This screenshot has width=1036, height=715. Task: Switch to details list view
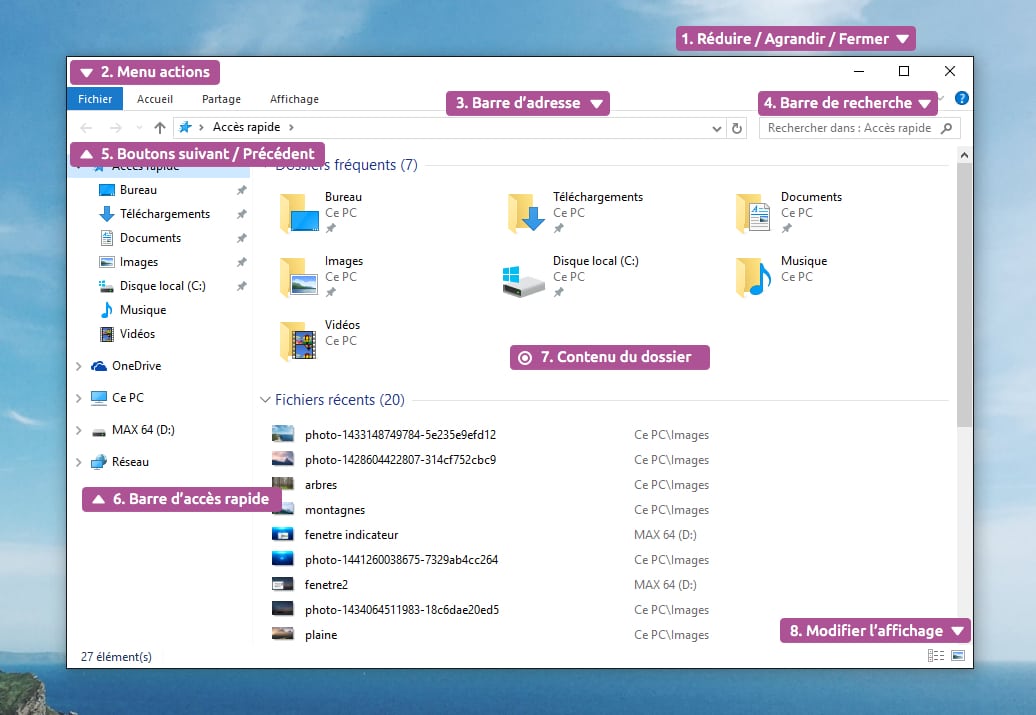point(936,656)
